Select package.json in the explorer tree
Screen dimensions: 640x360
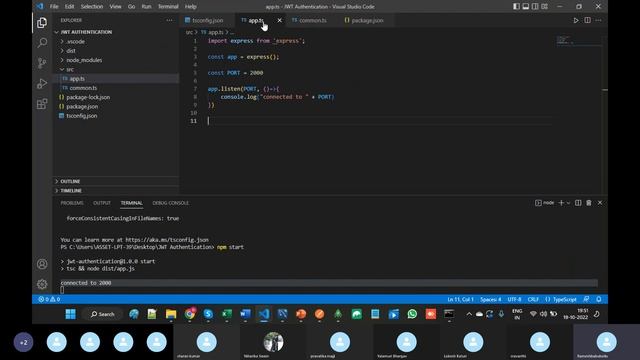click(82, 107)
